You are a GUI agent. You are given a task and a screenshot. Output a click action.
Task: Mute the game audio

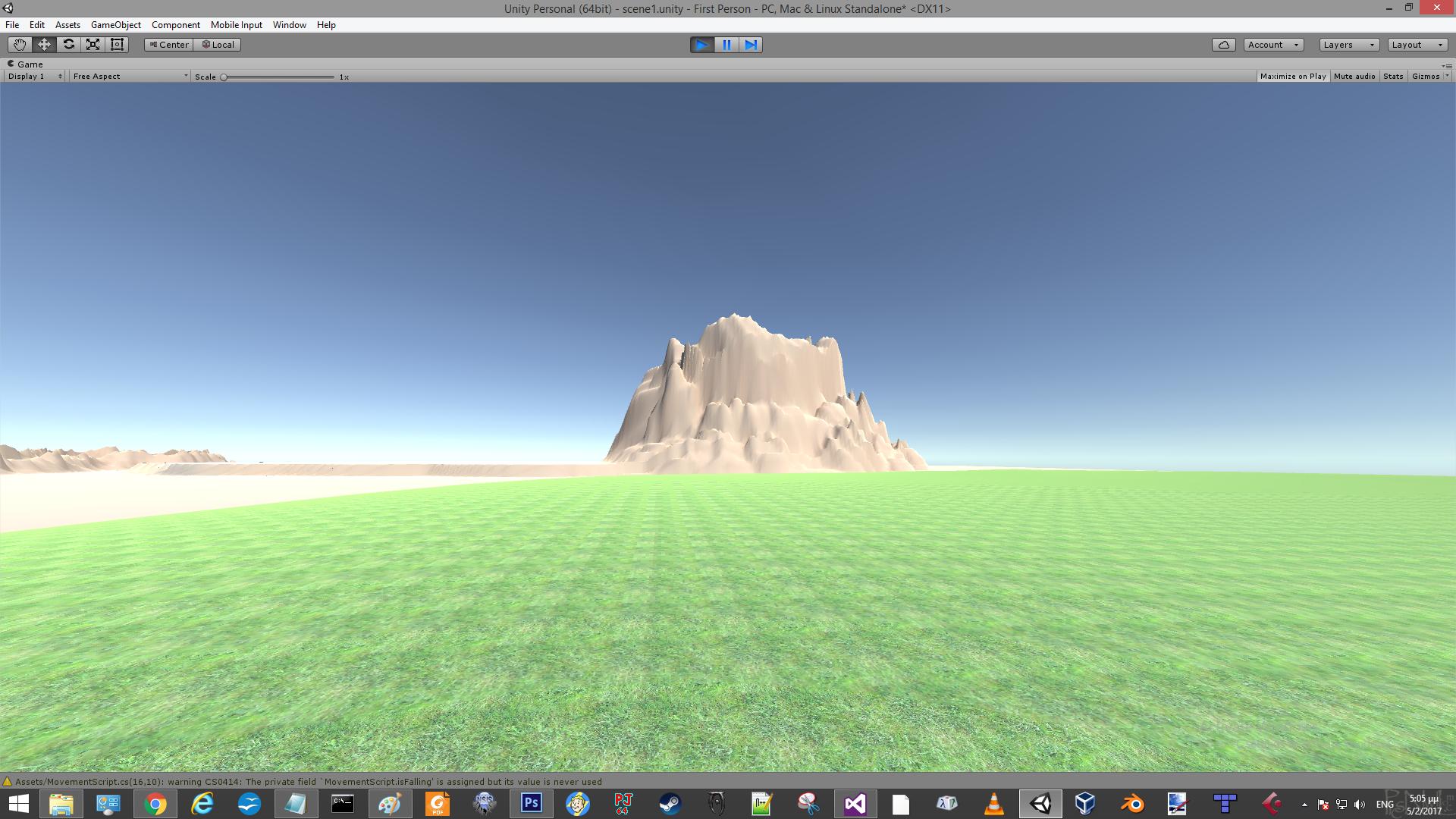[1354, 76]
